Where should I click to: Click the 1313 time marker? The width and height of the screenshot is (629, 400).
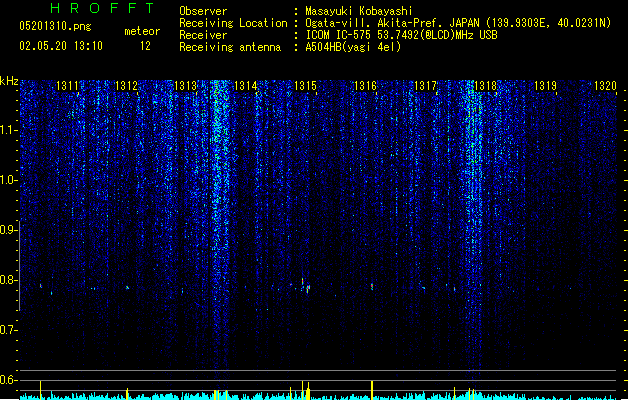pos(186,86)
